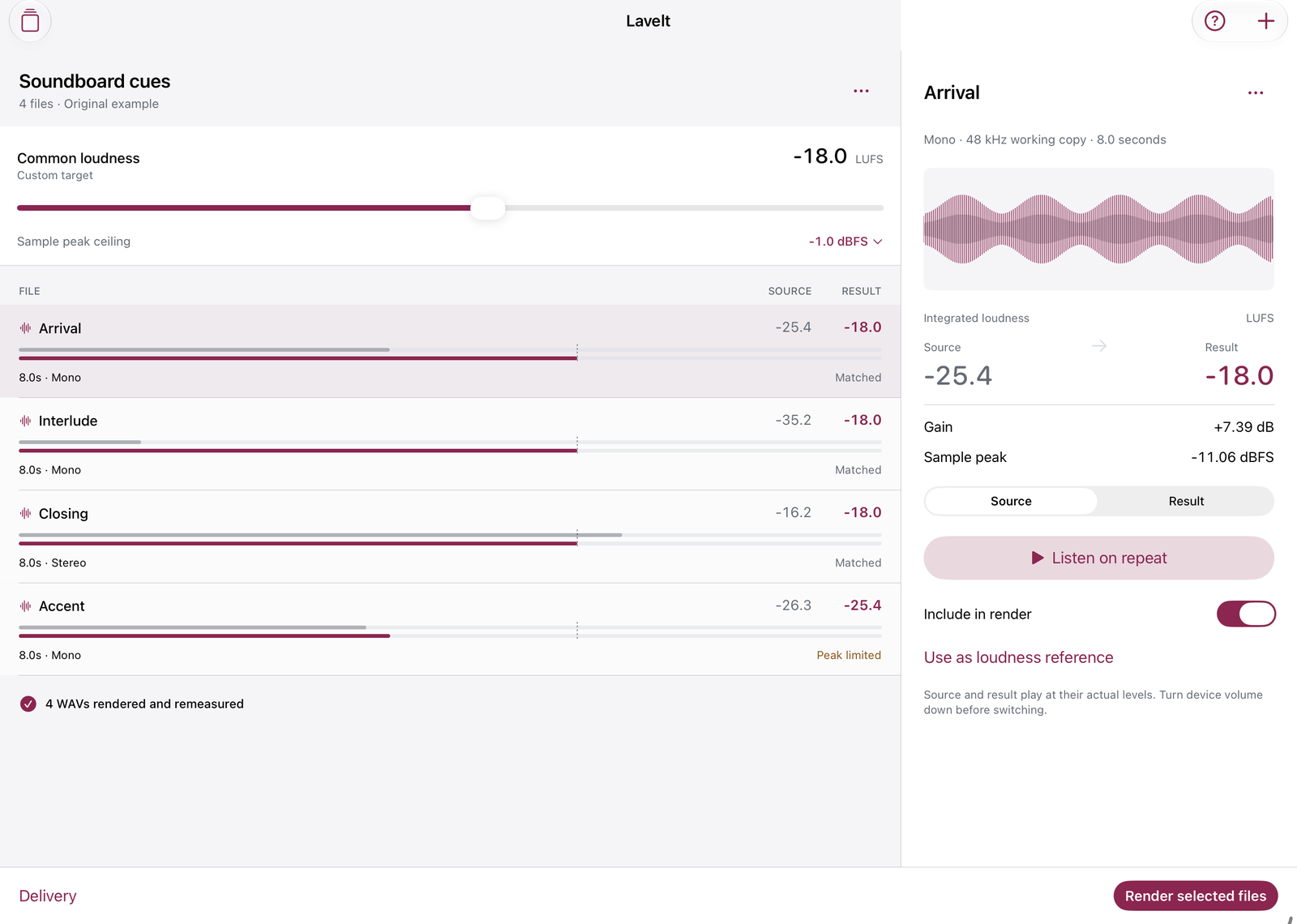Click Interlude source value -35.2
1297x924 pixels.
tap(793, 420)
